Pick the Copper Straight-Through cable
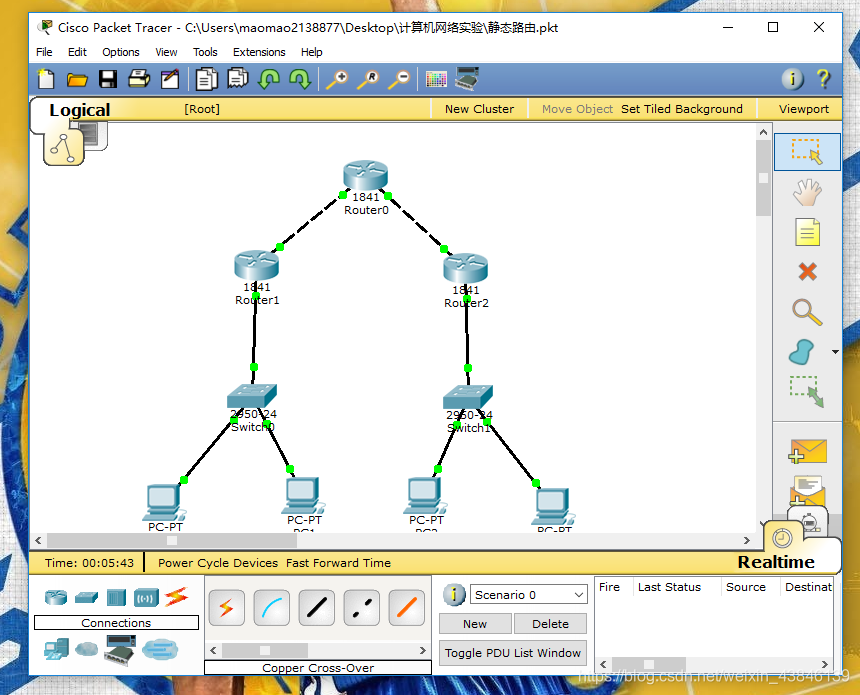This screenshot has height=695, width=860. tap(316, 608)
